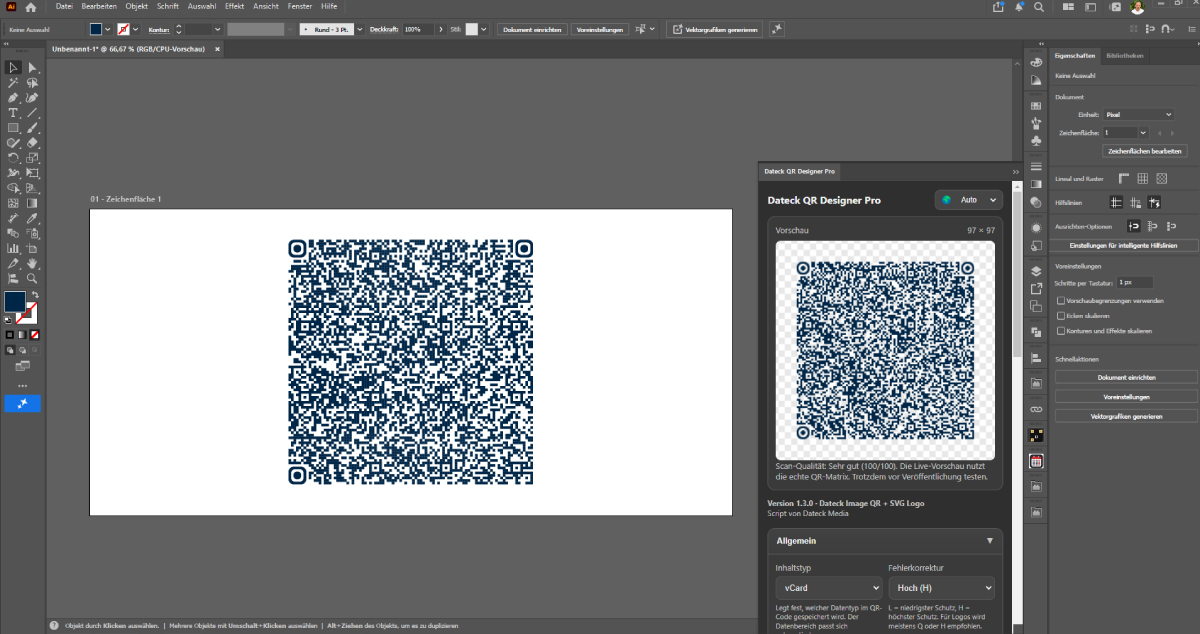Collapse the Allgemein section
The image size is (1200, 634).
click(989, 541)
